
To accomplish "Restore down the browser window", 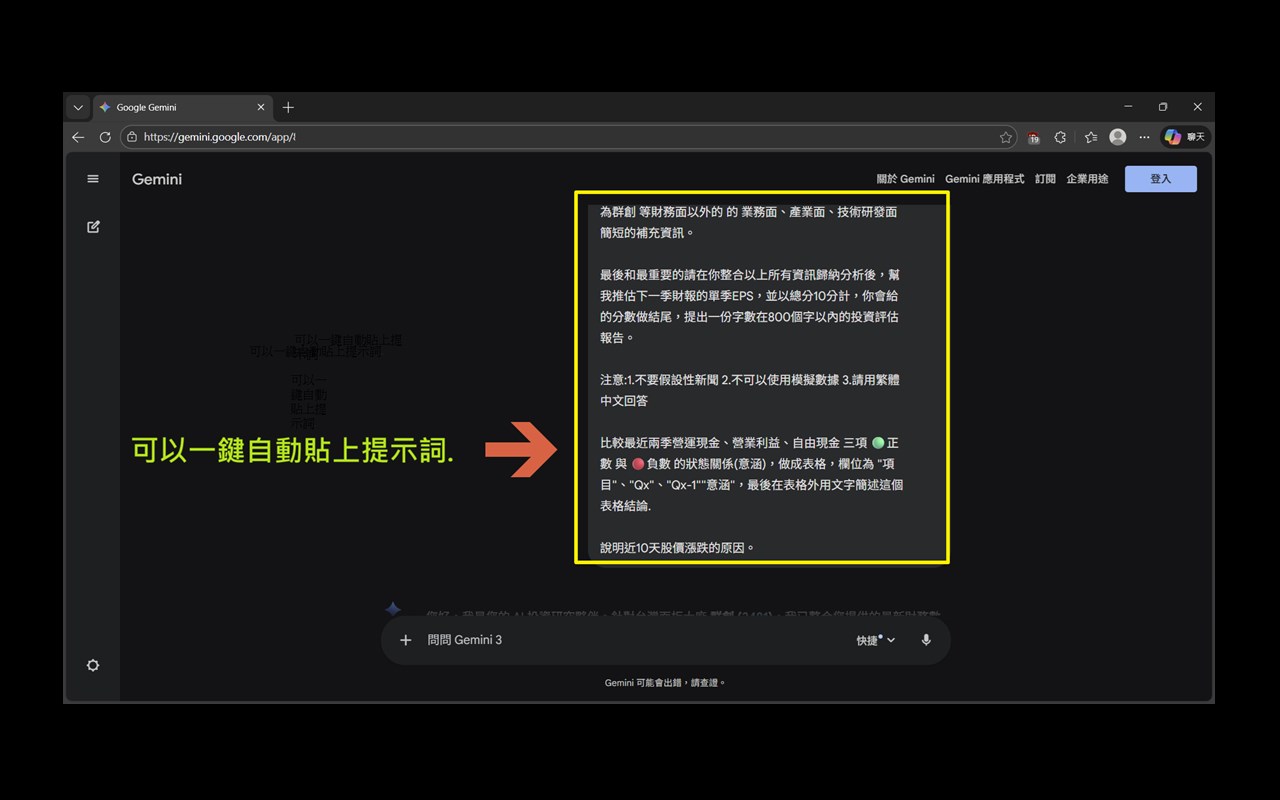I will [1163, 107].
